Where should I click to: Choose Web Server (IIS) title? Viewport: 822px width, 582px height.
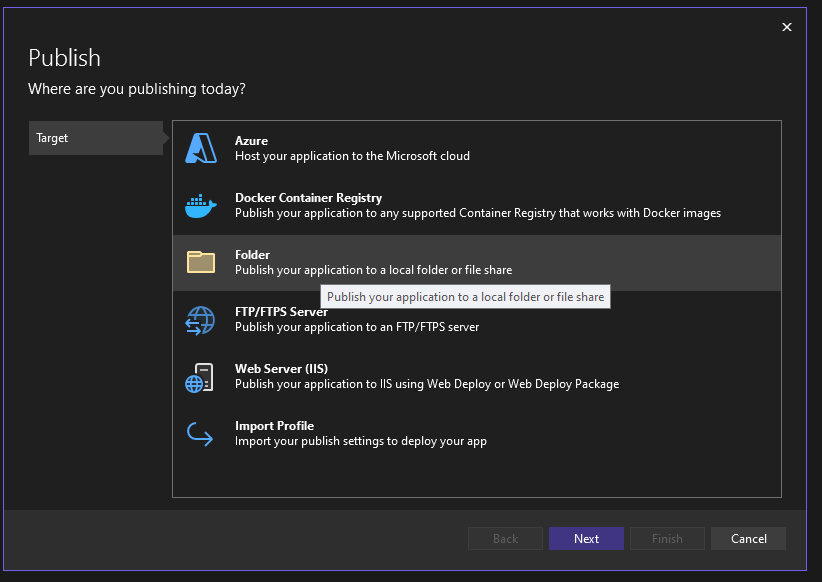coord(281,369)
